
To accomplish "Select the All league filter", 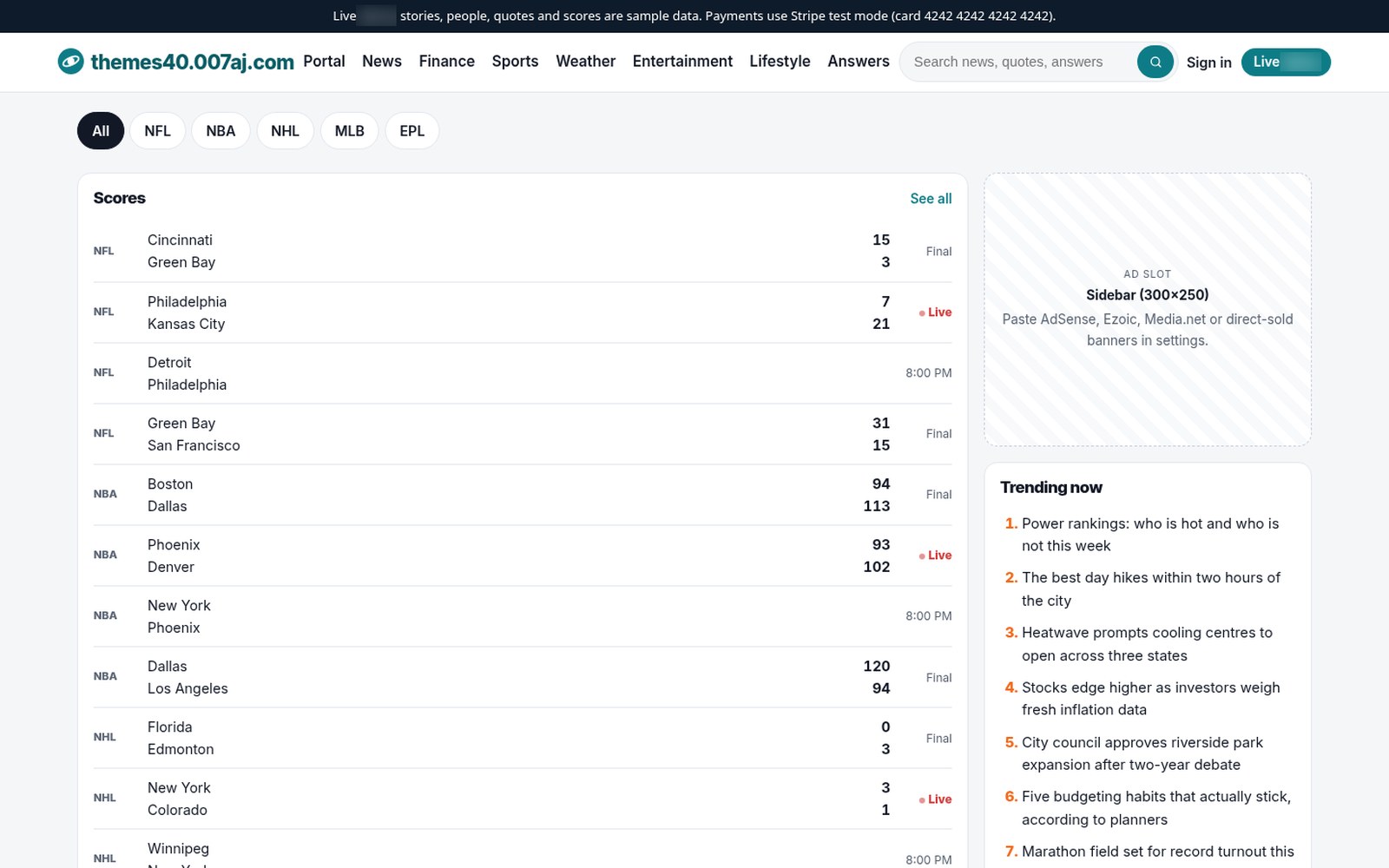I will (101, 131).
